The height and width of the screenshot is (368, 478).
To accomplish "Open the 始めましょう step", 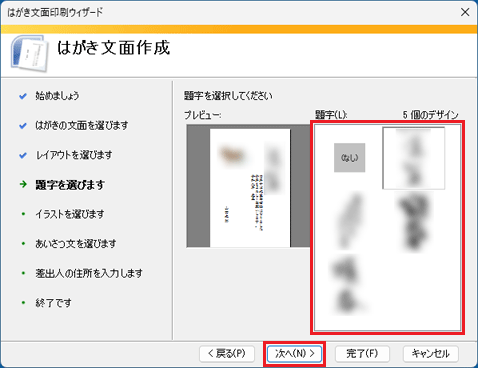I will (x=57, y=96).
